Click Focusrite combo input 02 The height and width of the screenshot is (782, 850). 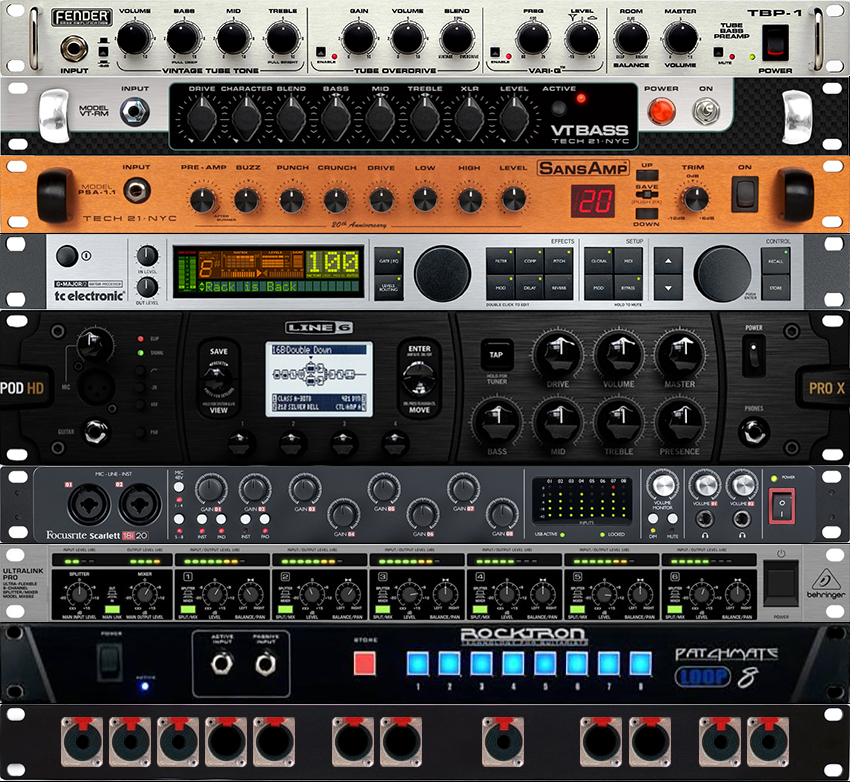tap(140, 505)
